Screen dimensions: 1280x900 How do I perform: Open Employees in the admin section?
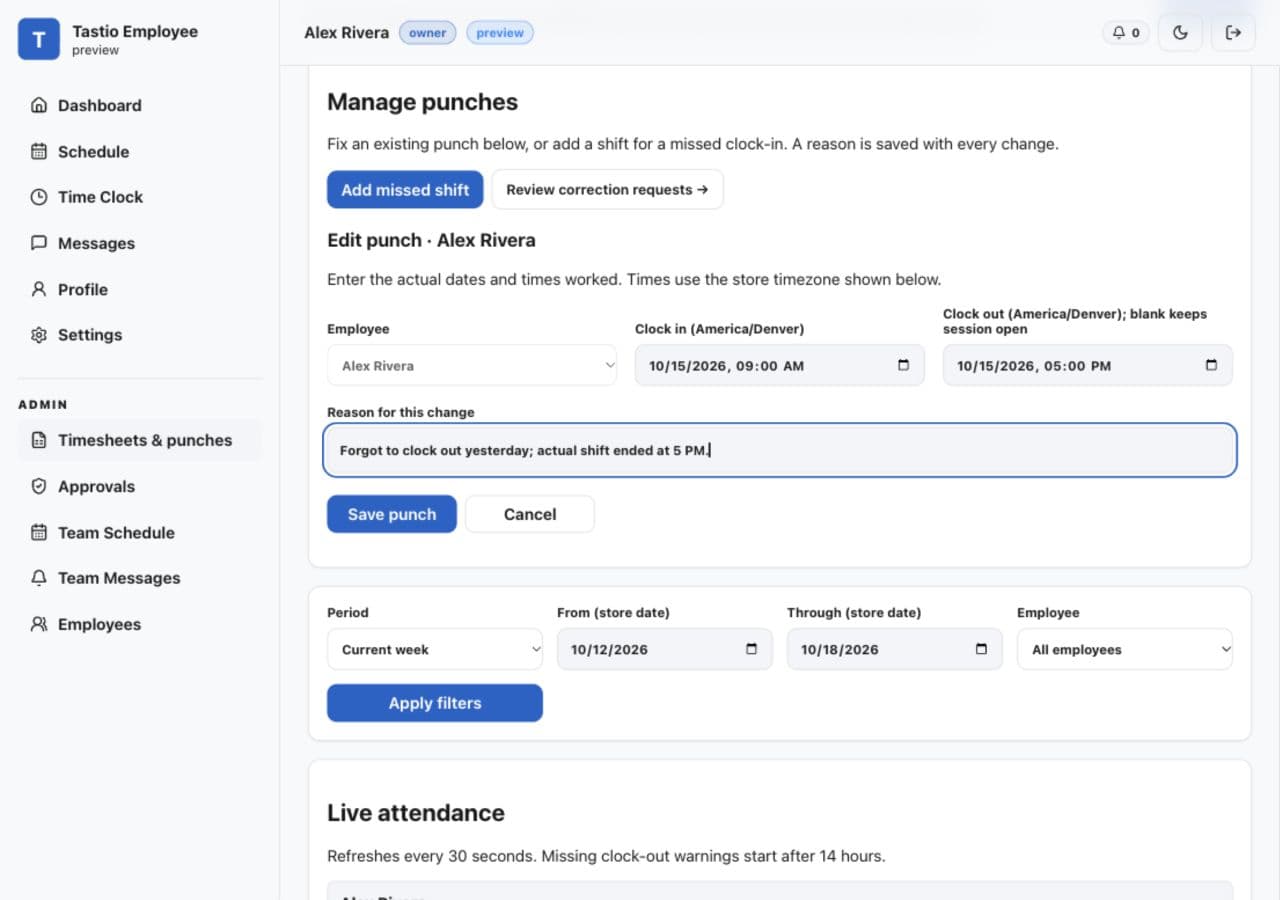coord(140,624)
